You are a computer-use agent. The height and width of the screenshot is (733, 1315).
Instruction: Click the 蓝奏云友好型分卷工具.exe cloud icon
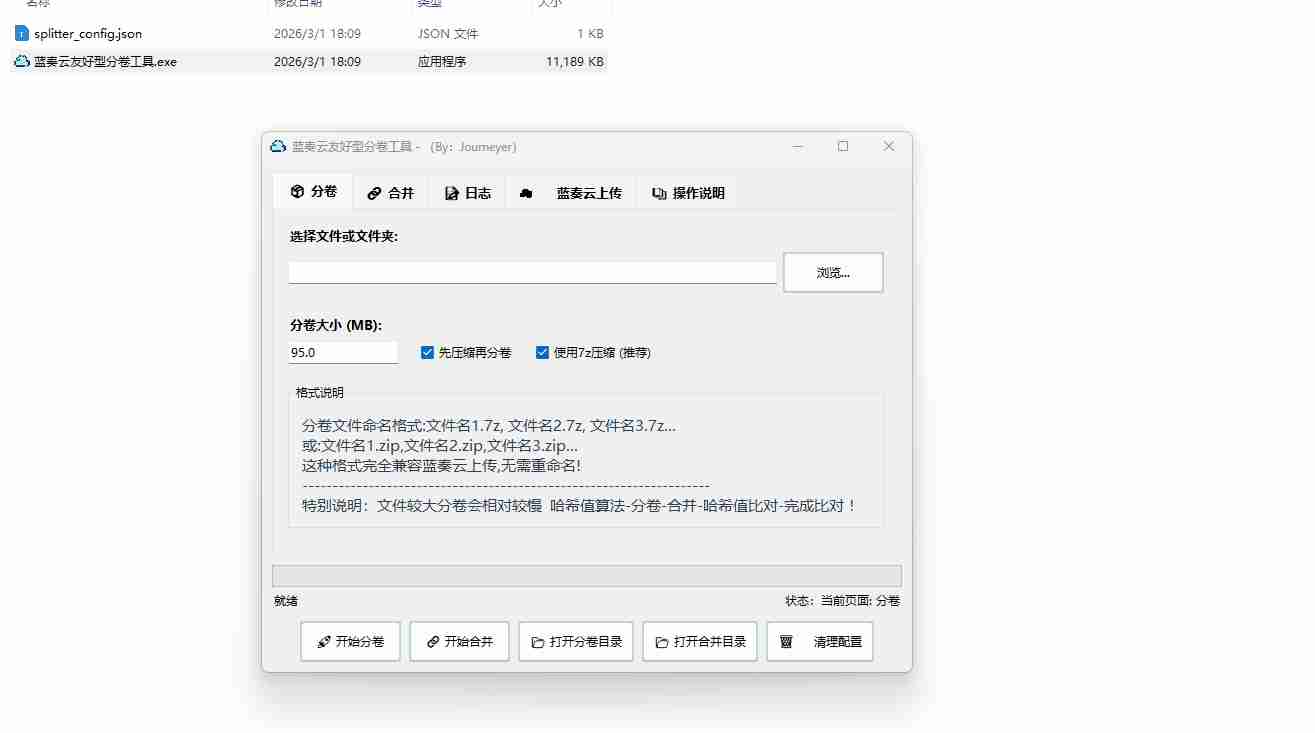22,61
